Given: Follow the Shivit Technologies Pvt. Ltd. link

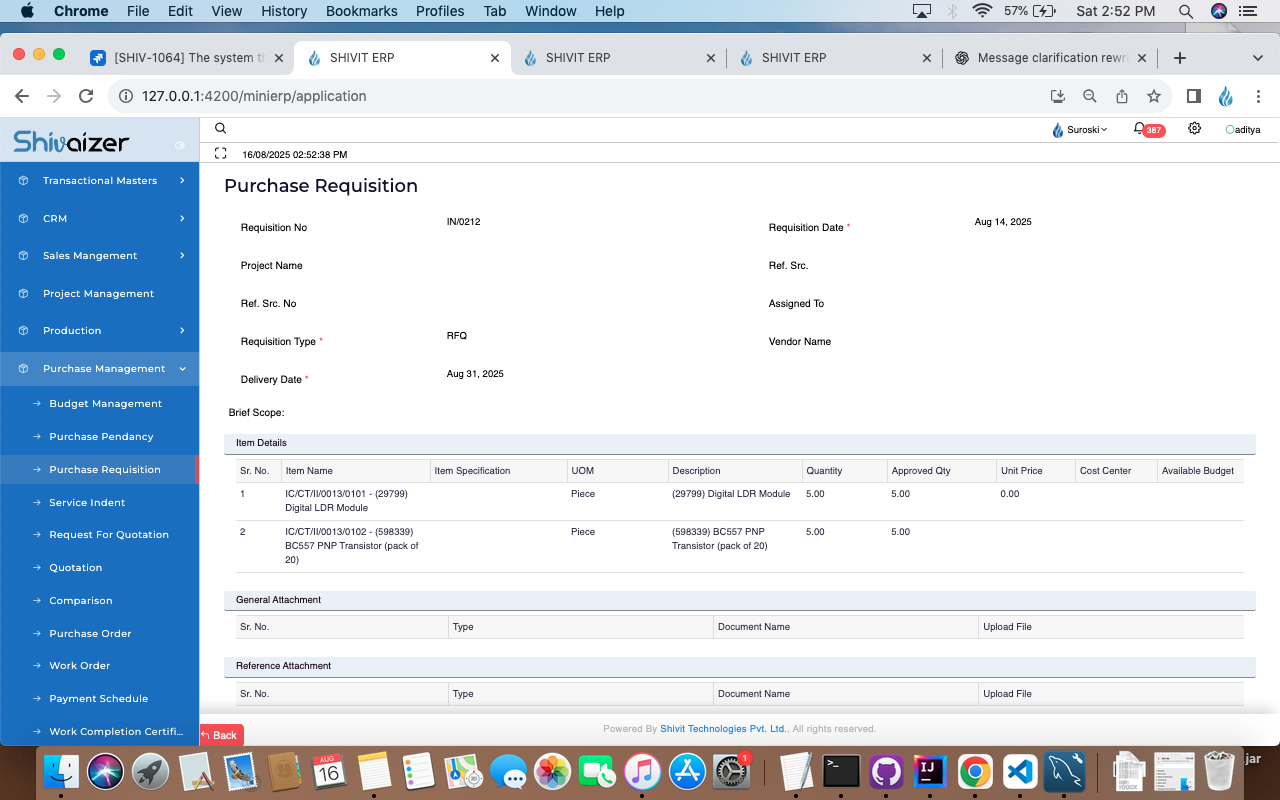Looking at the screenshot, I should pos(723,729).
